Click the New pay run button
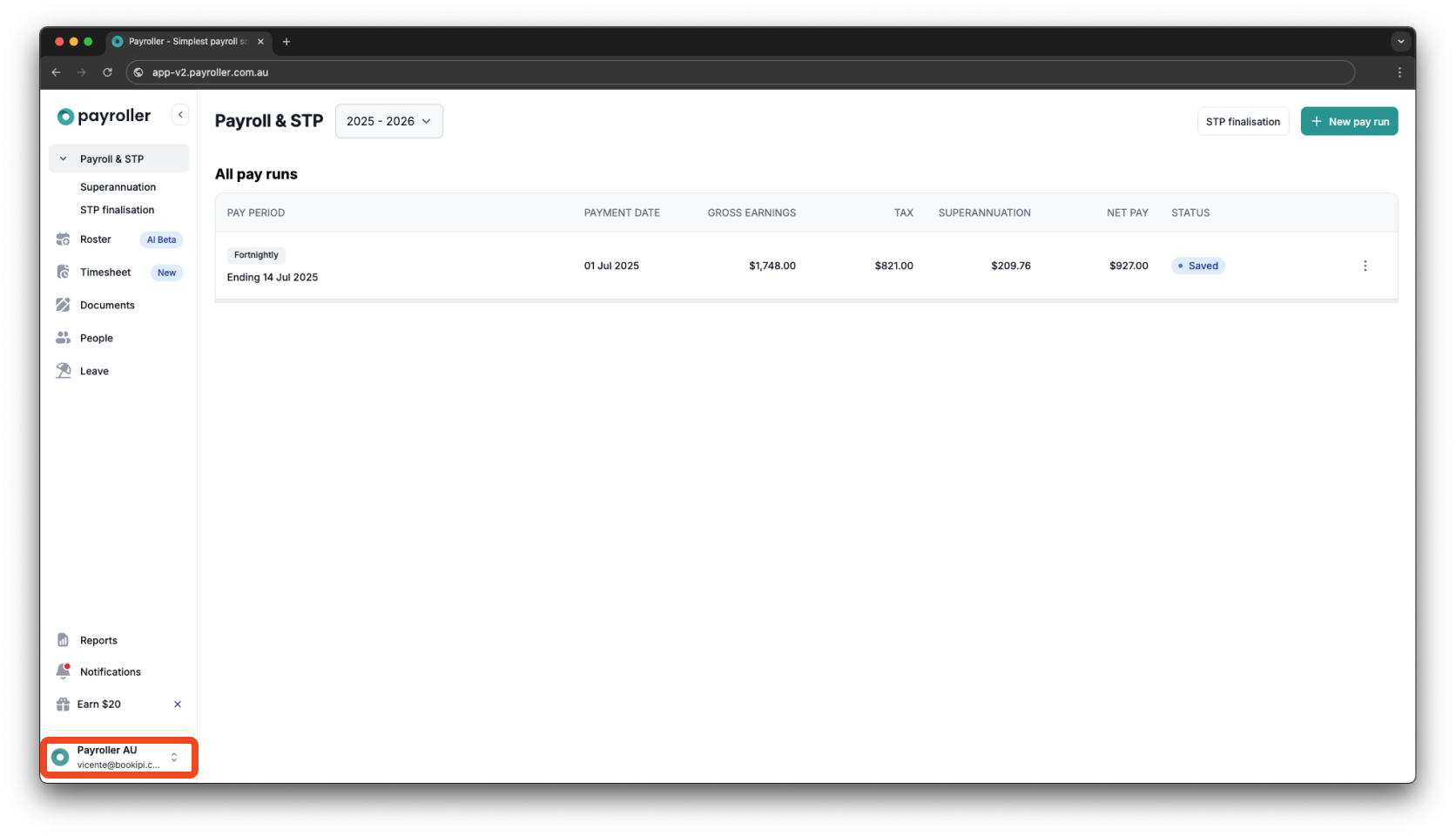This screenshot has height=836, width=1456. point(1349,121)
